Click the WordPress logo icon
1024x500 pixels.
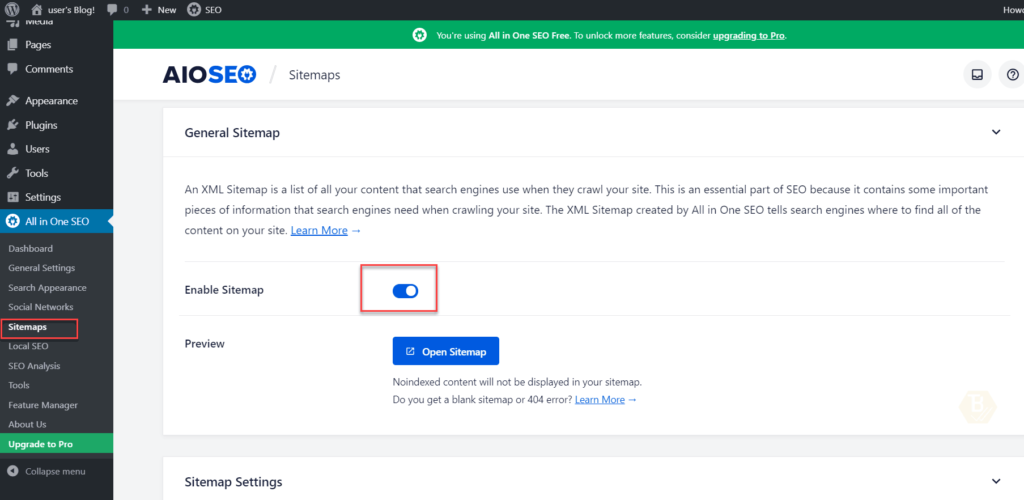point(12,10)
